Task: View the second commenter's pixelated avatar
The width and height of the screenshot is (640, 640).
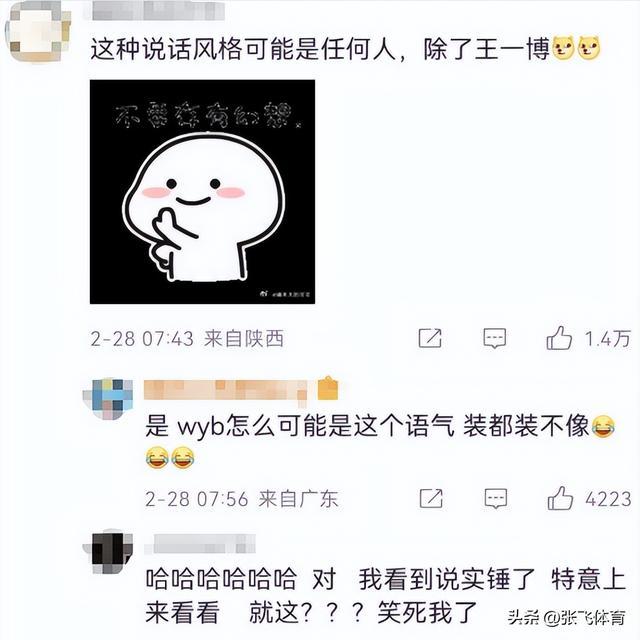Action: (x=108, y=399)
